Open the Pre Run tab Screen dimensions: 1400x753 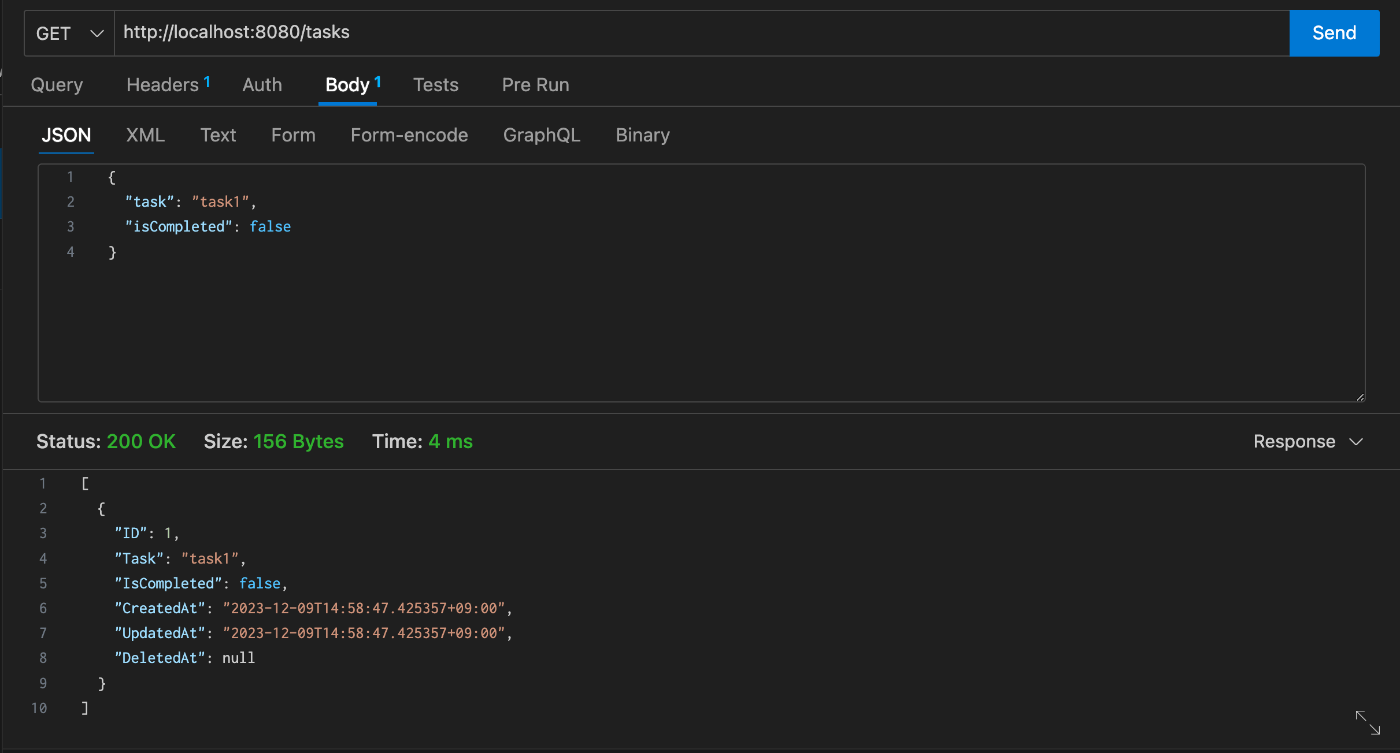click(x=535, y=85)
